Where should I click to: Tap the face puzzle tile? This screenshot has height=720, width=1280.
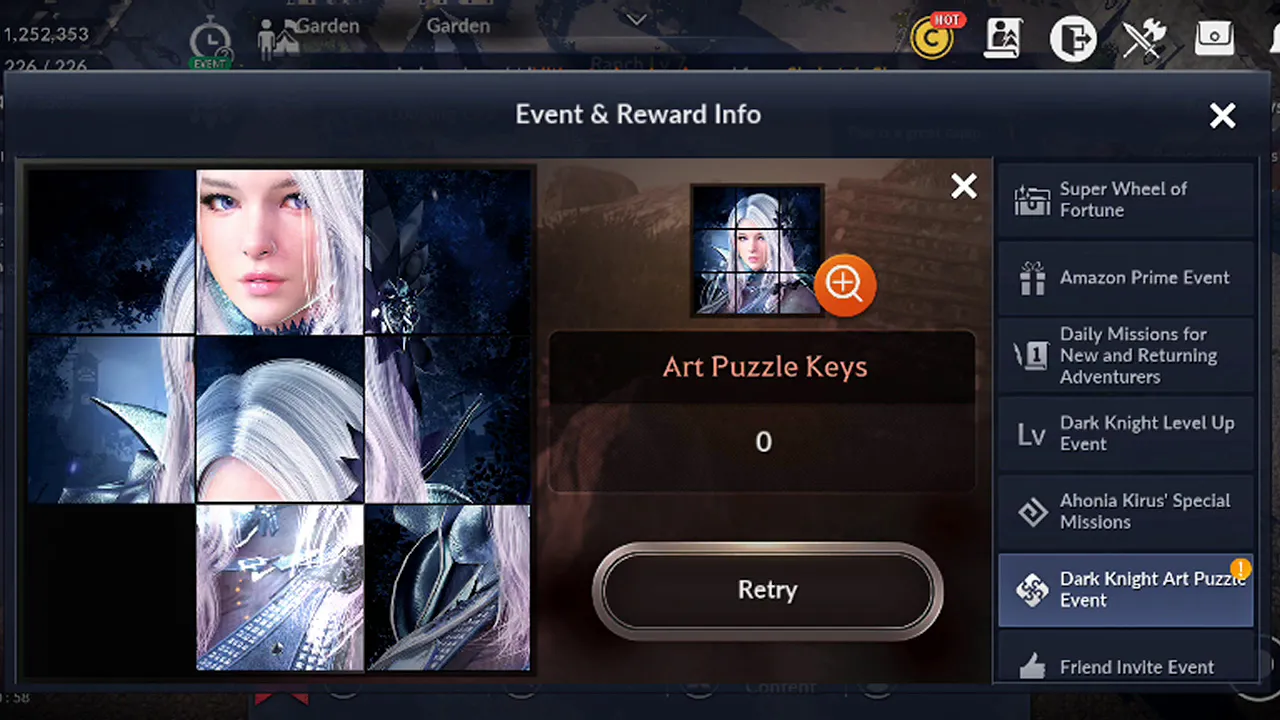point(279,251)
